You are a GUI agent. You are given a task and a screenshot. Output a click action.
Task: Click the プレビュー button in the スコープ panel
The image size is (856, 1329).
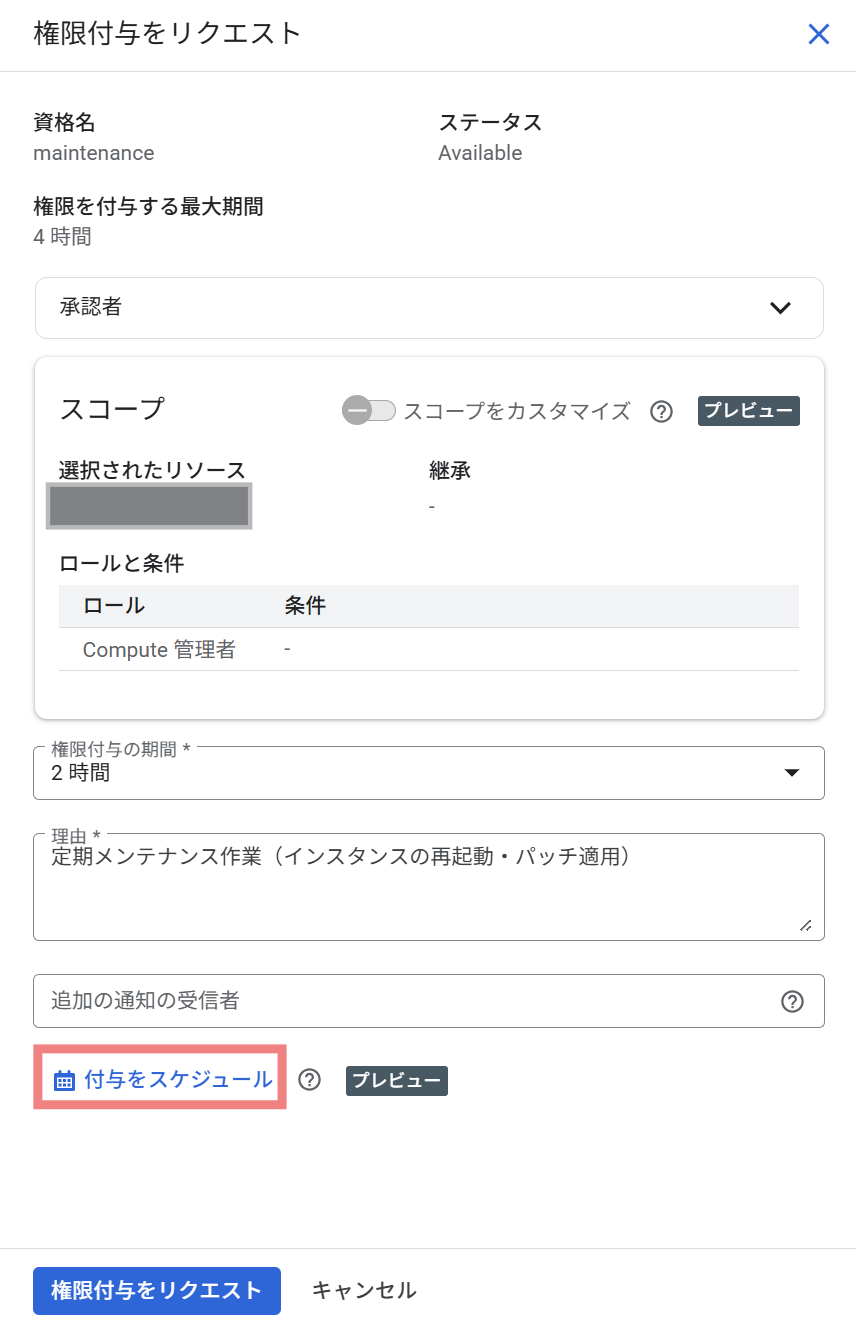(748, 410)
